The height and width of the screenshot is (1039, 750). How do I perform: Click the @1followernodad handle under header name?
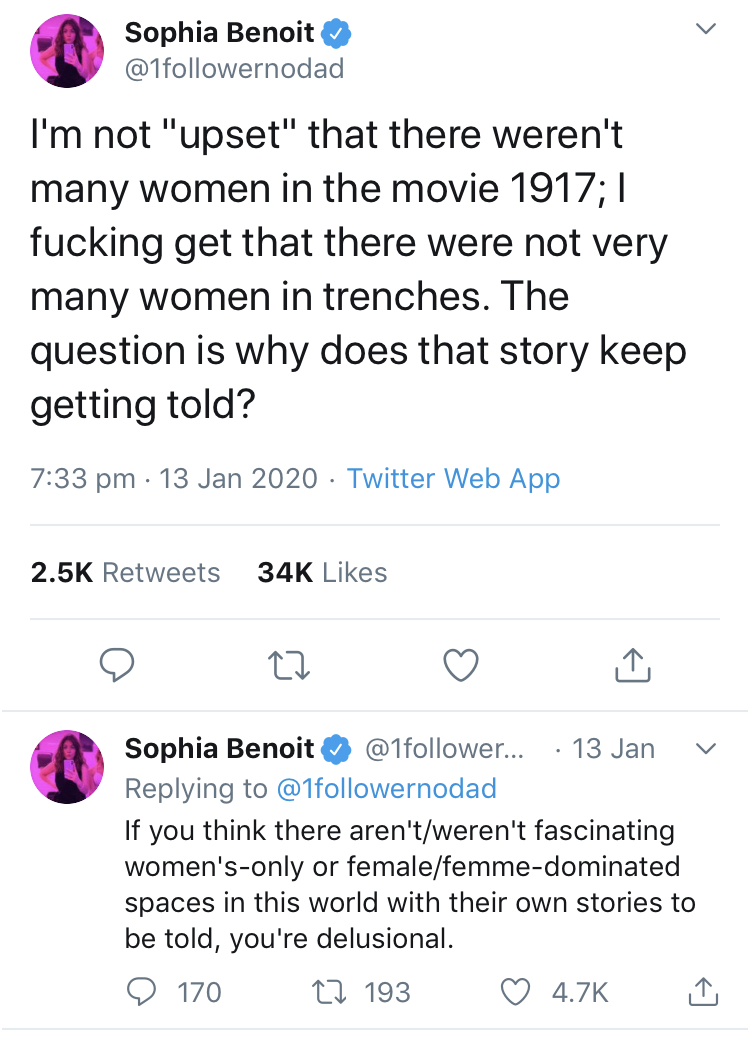[x=235, y=68]
